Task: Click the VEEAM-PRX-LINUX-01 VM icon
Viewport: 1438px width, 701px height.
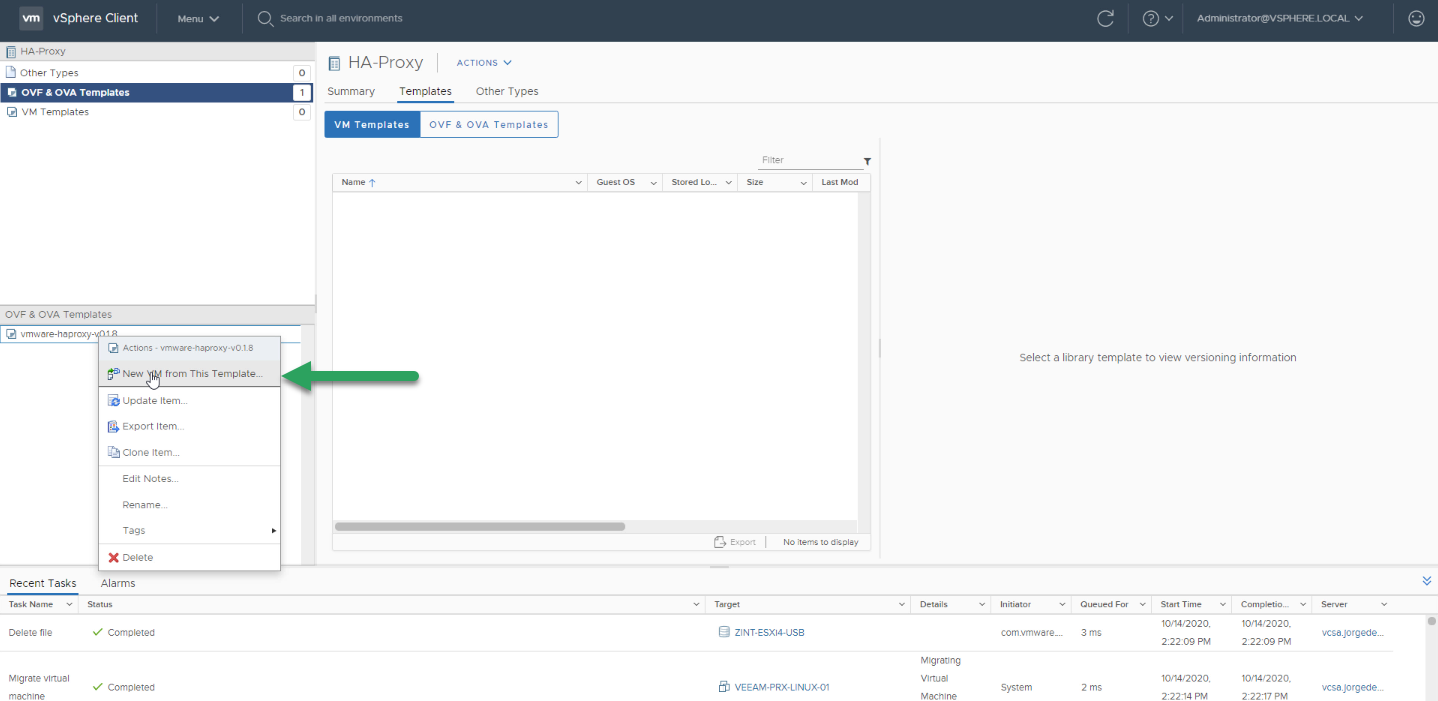Action: [x=724, y=687]
